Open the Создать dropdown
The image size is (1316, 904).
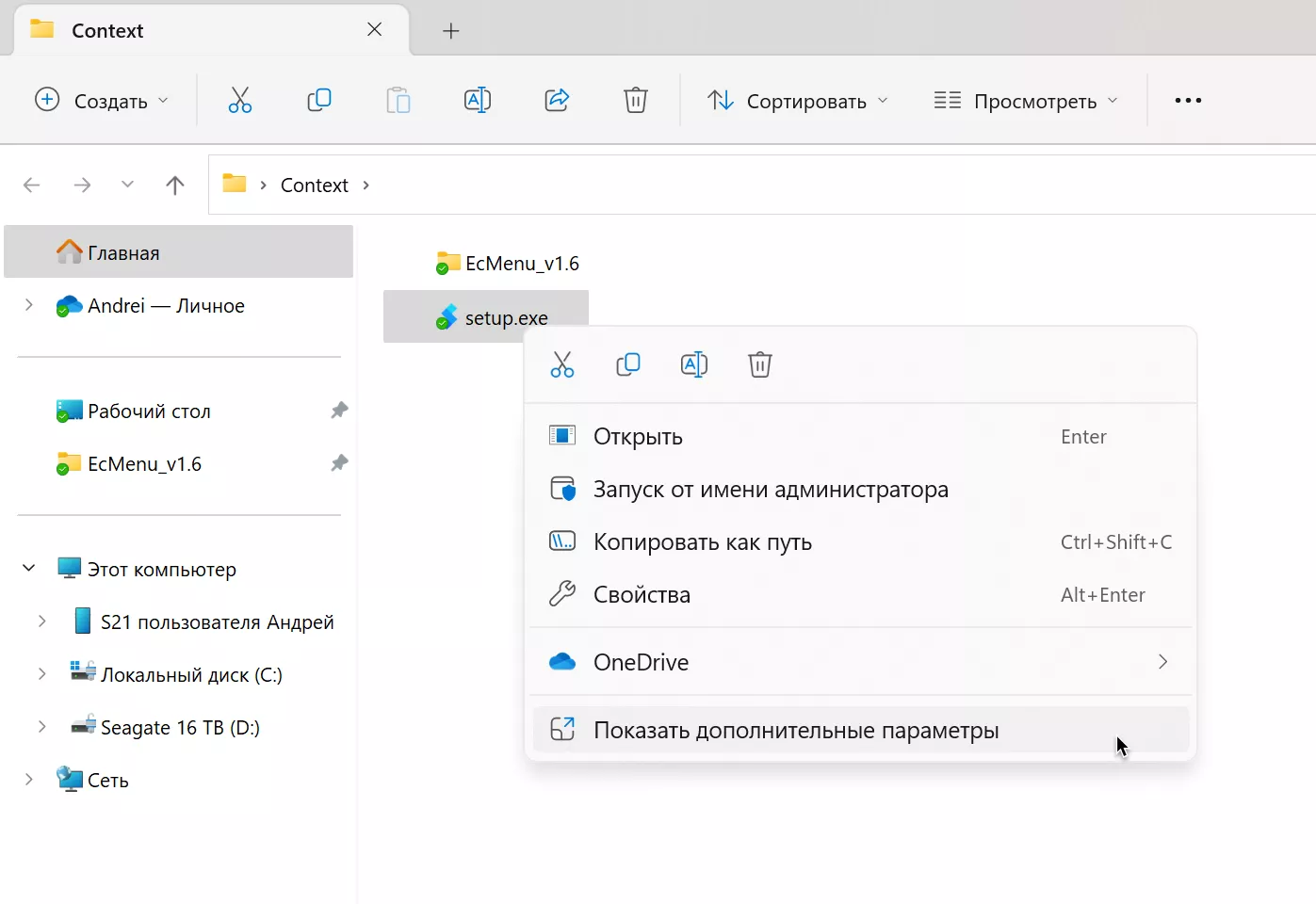point(102,100)
